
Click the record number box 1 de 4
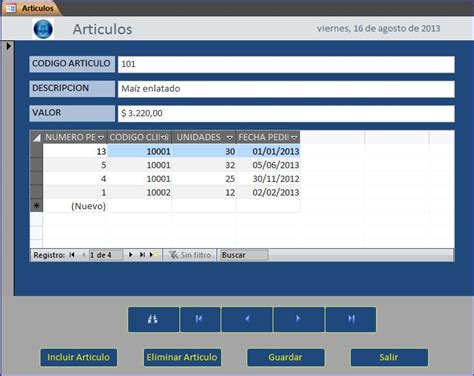pos(106,255)
